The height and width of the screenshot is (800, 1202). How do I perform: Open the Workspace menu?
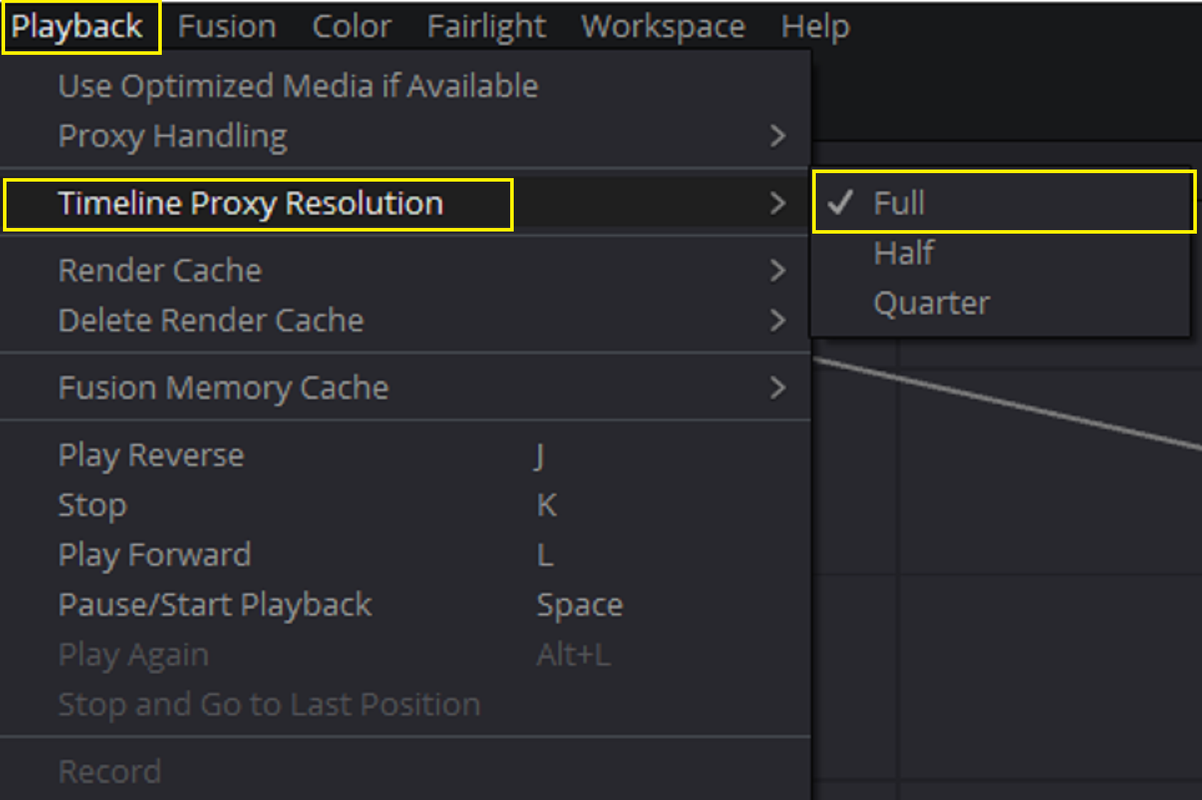[x=663, y=27]
